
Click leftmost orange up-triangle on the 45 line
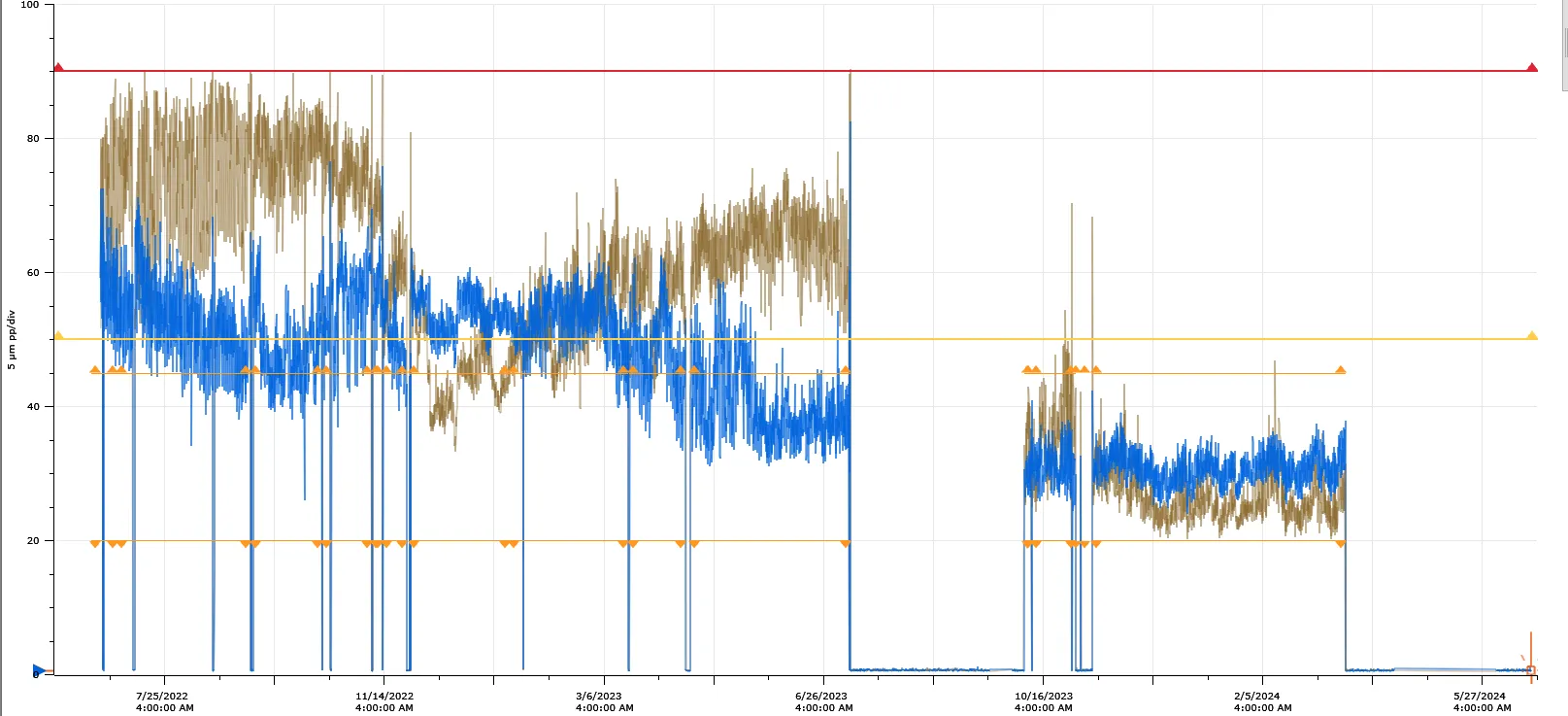coord(94,370)
